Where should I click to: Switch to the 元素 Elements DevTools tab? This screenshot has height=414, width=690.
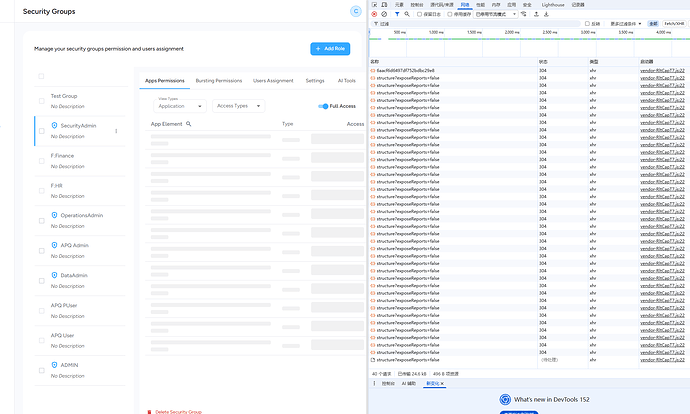tap(399, 5)
